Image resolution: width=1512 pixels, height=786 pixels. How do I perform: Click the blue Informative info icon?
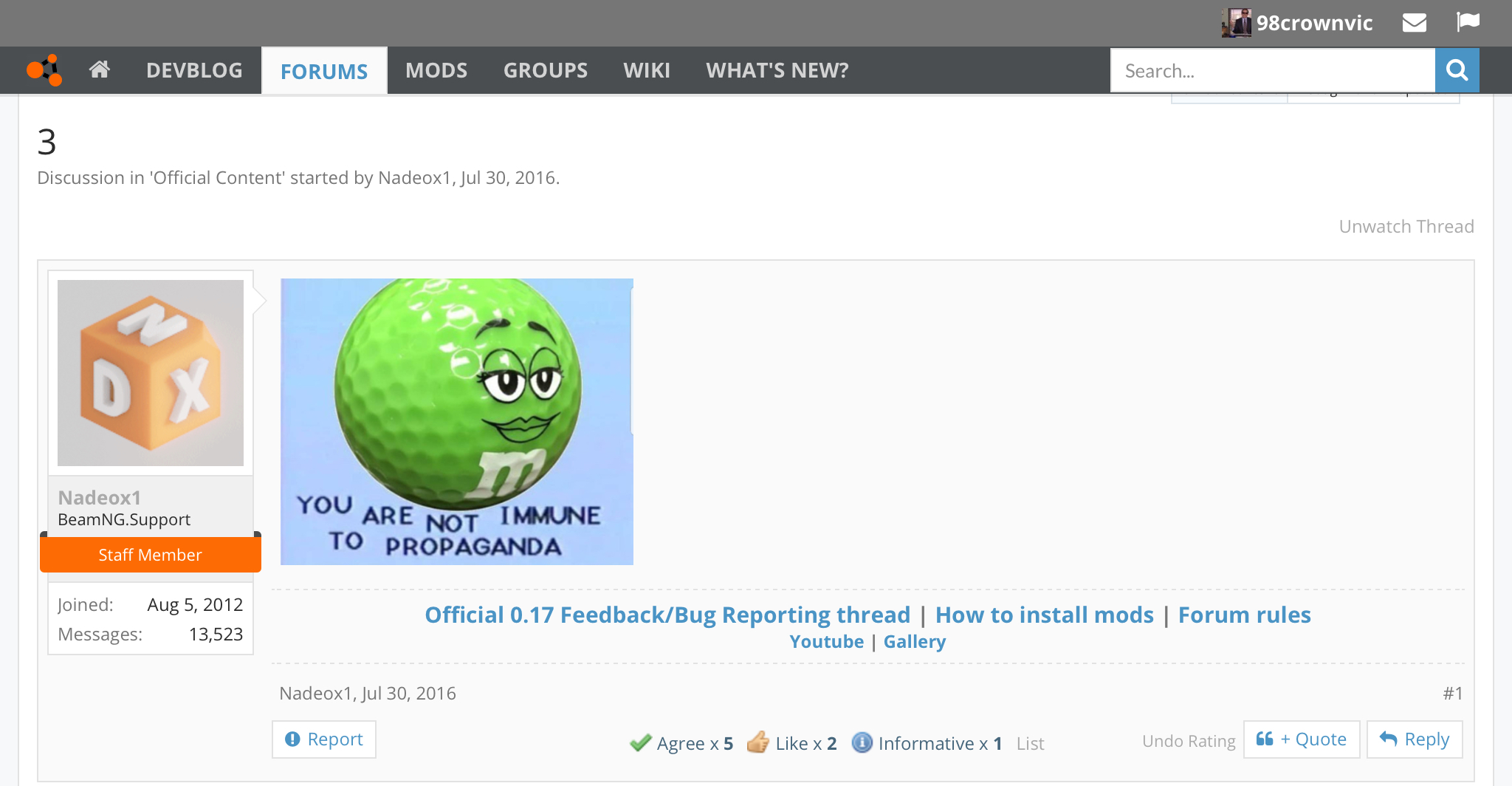pos(862,742)
